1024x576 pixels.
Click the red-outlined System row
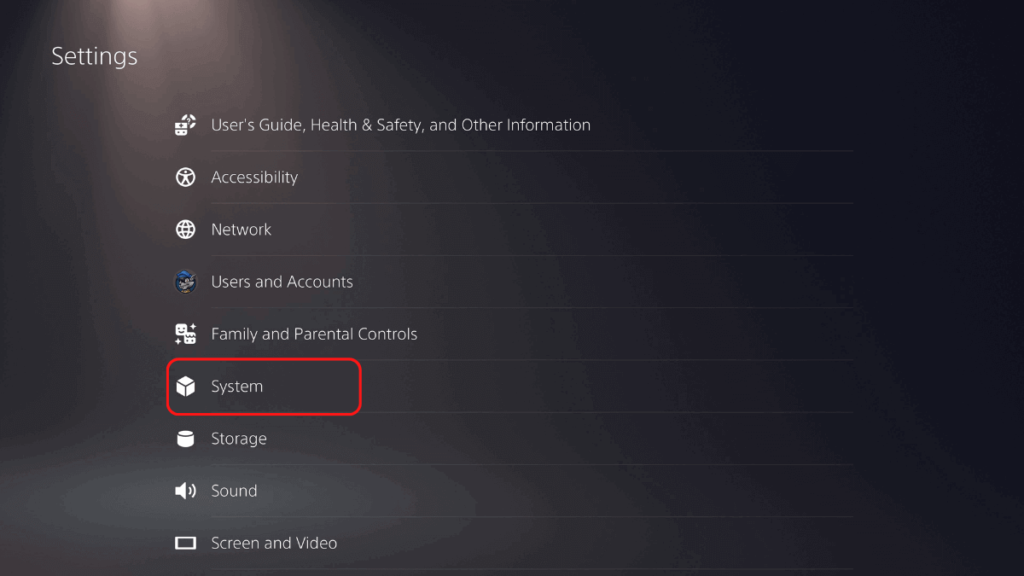point(264,387)
